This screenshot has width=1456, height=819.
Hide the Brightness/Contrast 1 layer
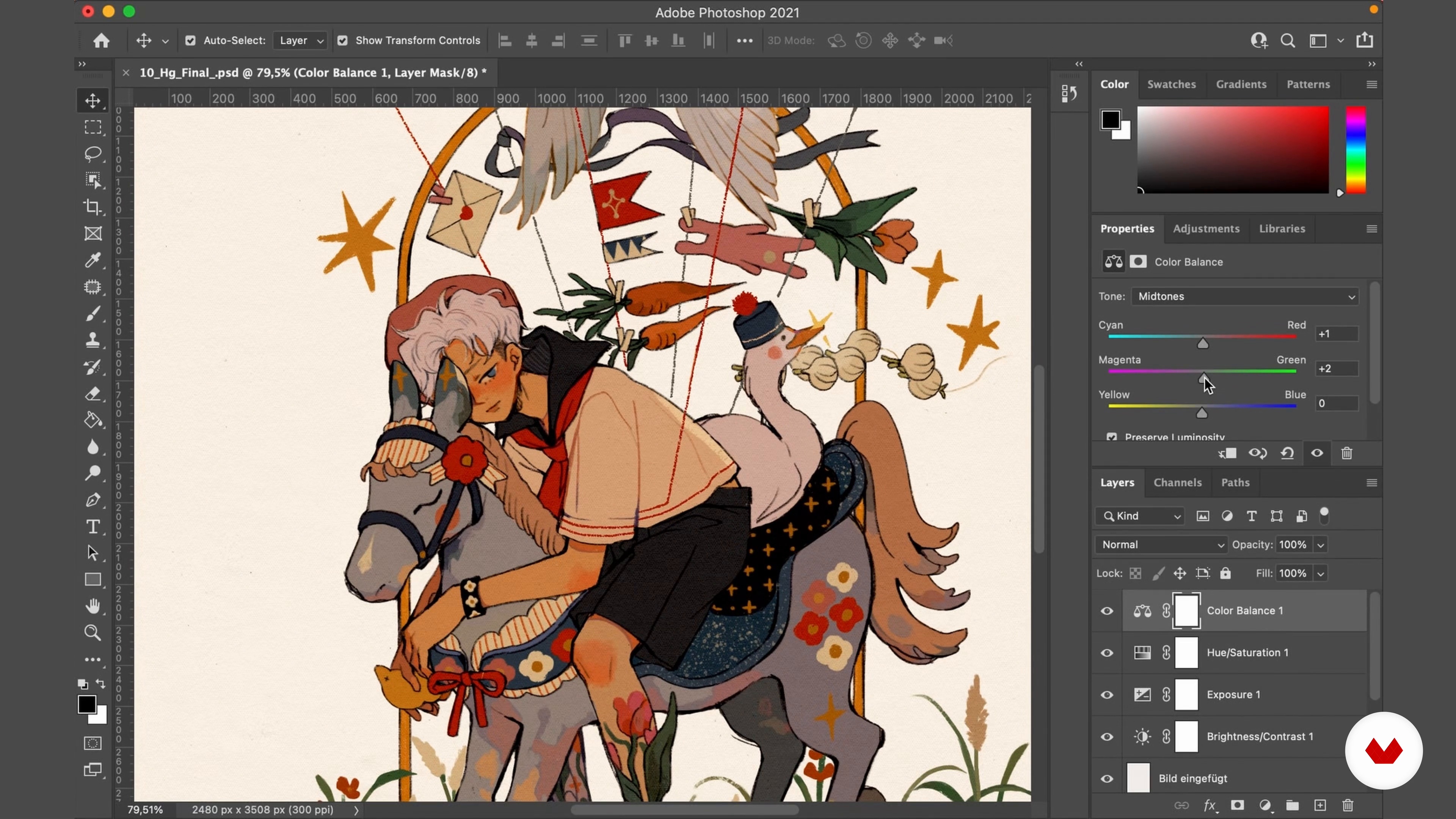1107,736
